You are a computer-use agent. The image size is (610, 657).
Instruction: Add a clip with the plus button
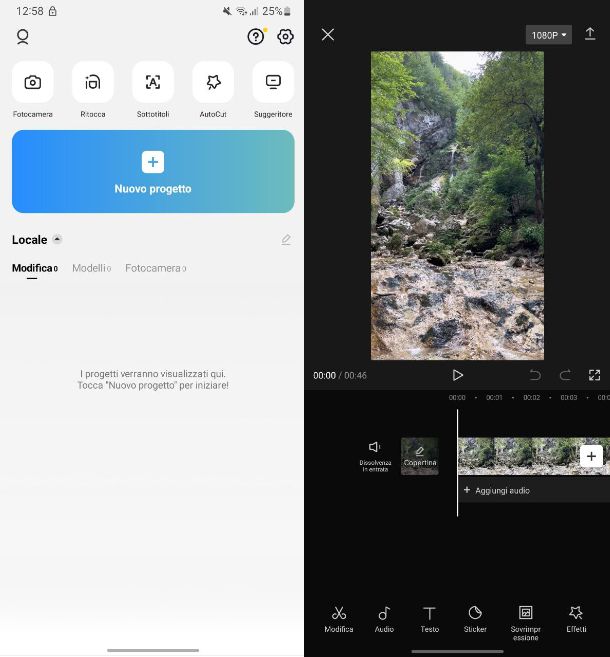(x=591, y=456)
